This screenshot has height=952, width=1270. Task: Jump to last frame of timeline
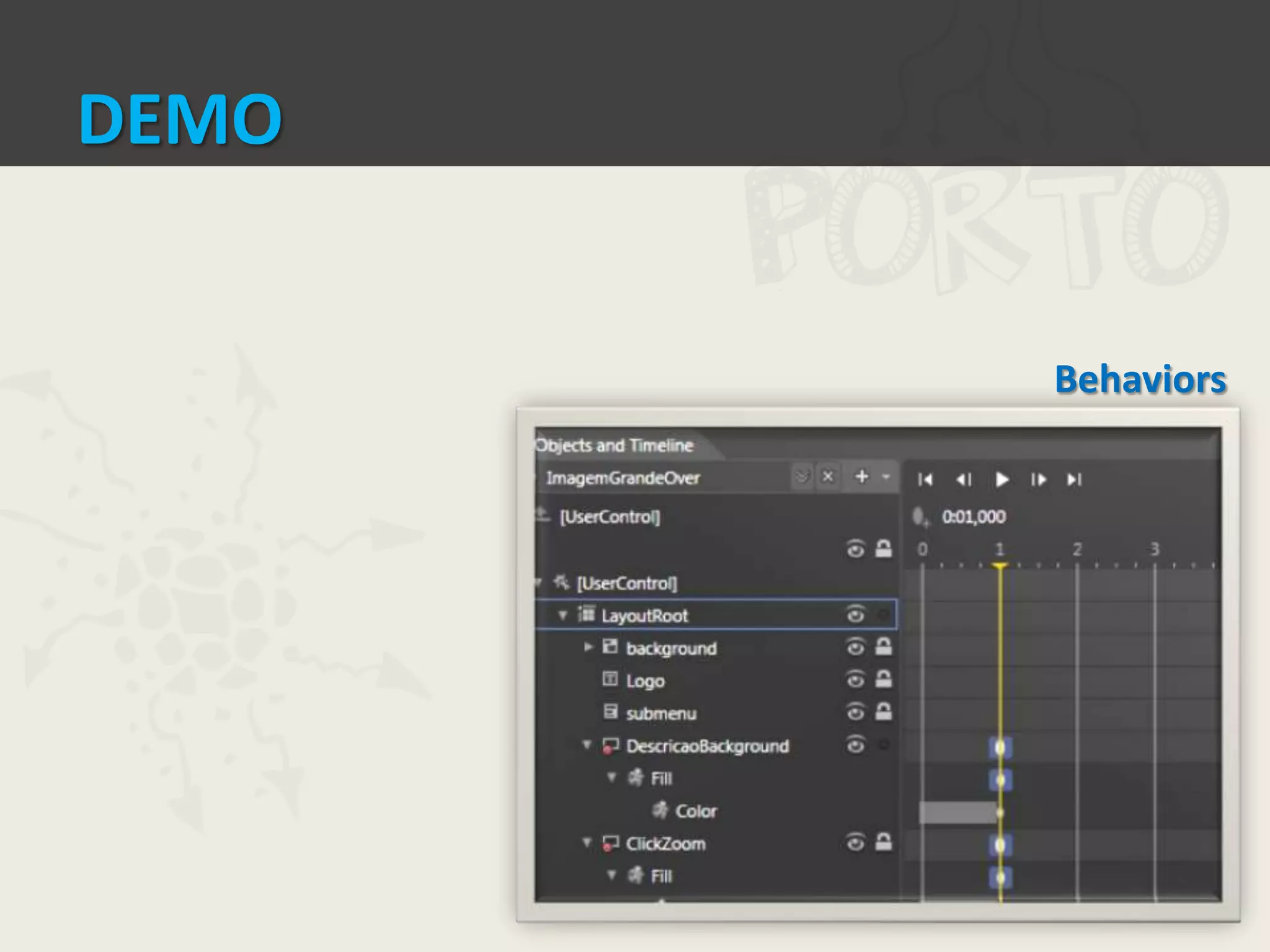point(1075,480)
